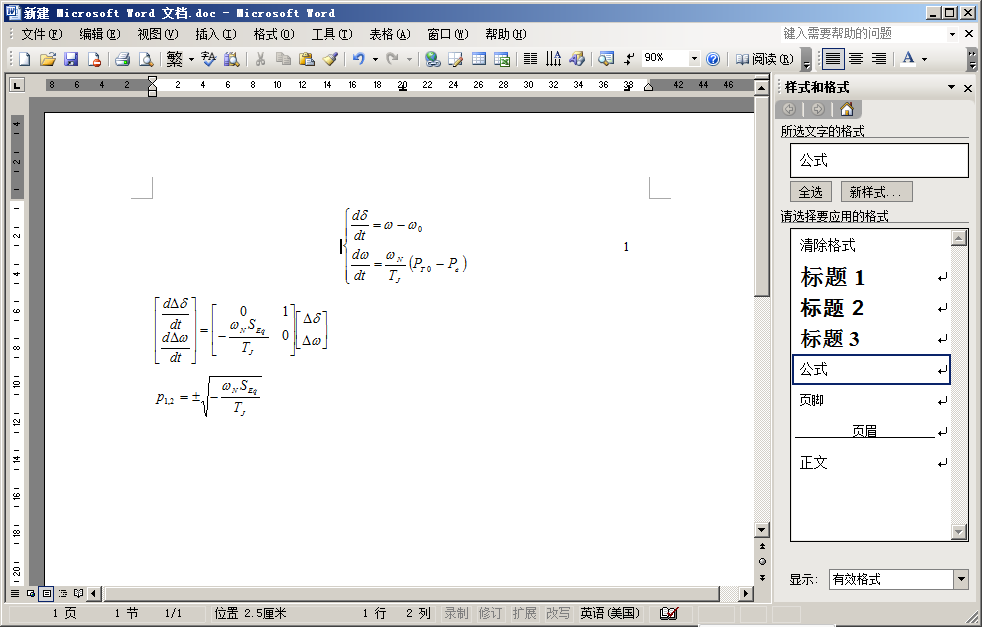The width and height of the screenshot is (982, 627).
Task: Switch to Web Layout view button
Action: click(x=31, y=593)
